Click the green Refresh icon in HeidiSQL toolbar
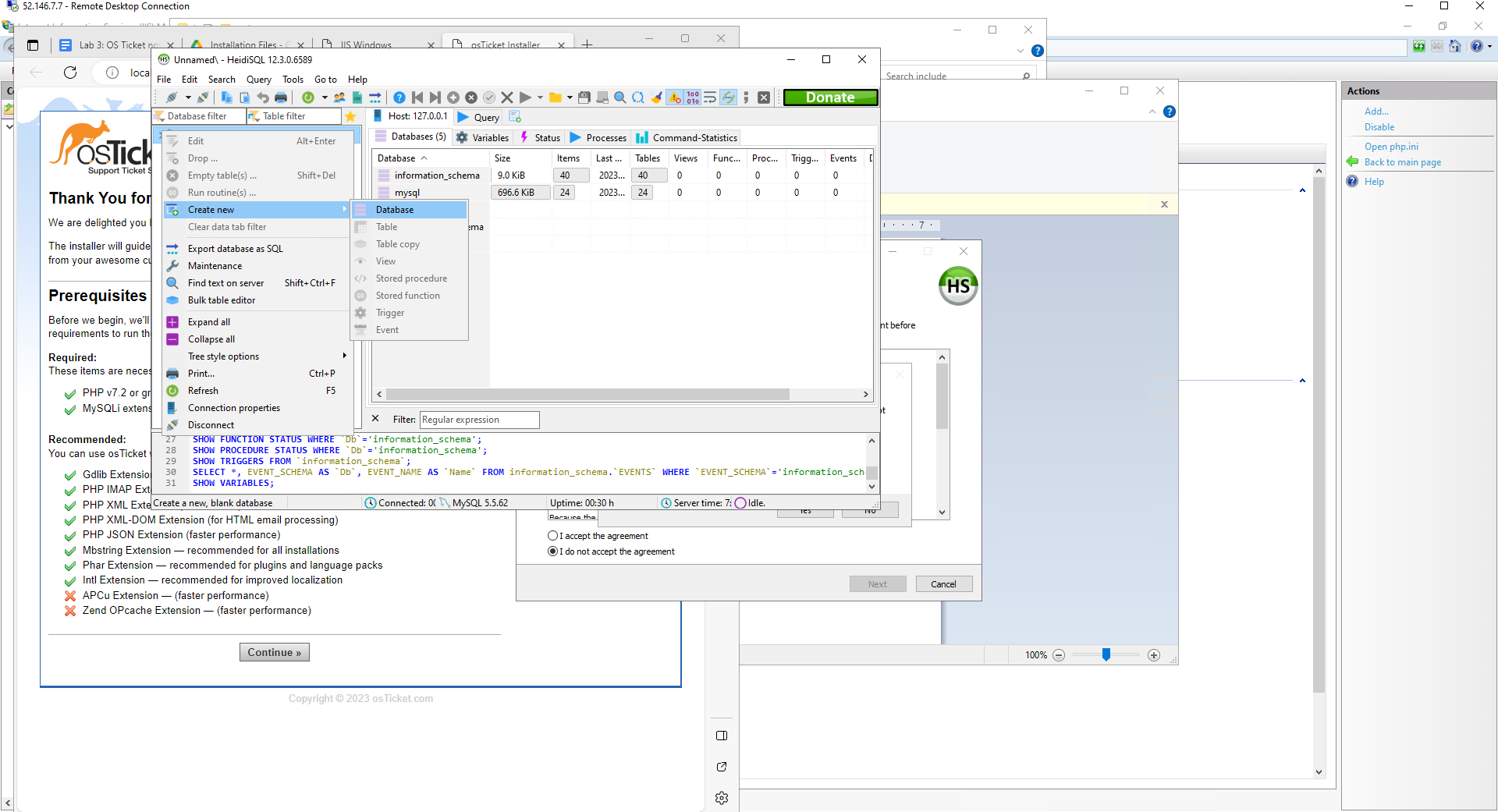Viewport: 1498px width, 812px height. tap(308, 98)
